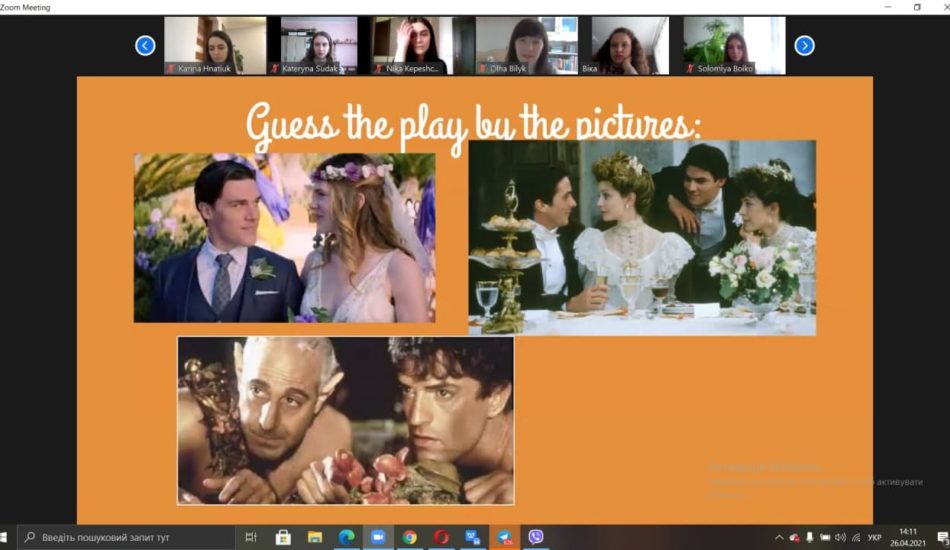Open File Explorer from taskbar
Screen dimensions: 950x550
point(315,537)
